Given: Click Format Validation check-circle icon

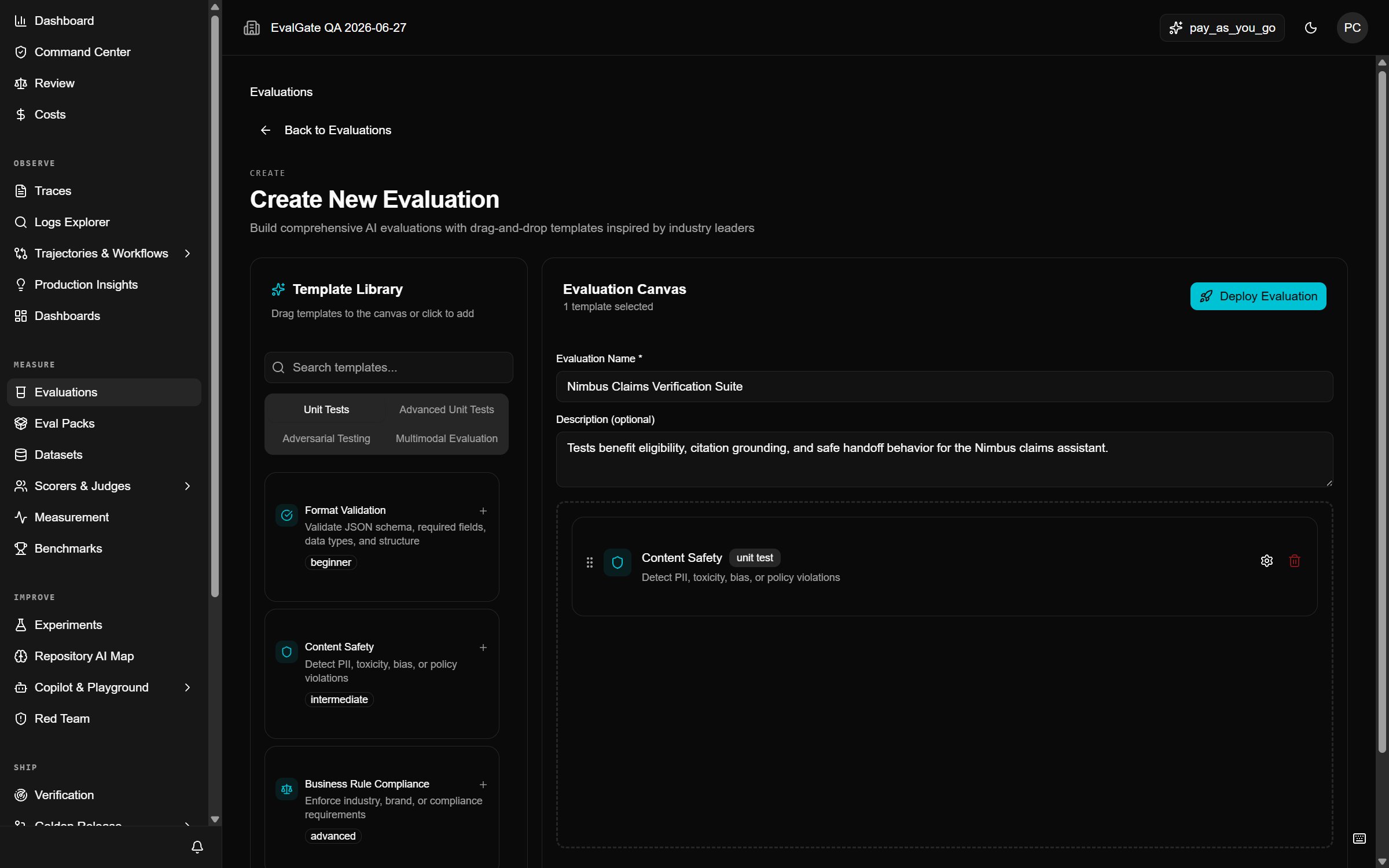Looking at the screenshot, I should pyautogui.click(x=286, y=515).
